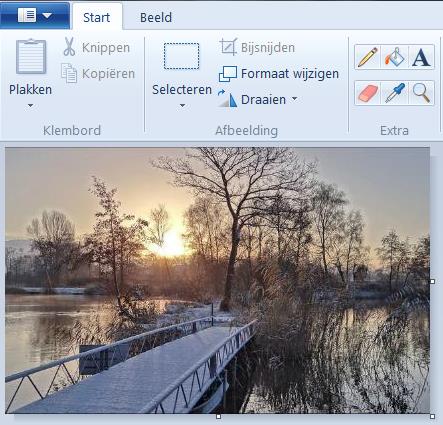Expand the Plakken dropdown arrow
The width and height of the screenshot is (443, 425).
pos(30,106)
